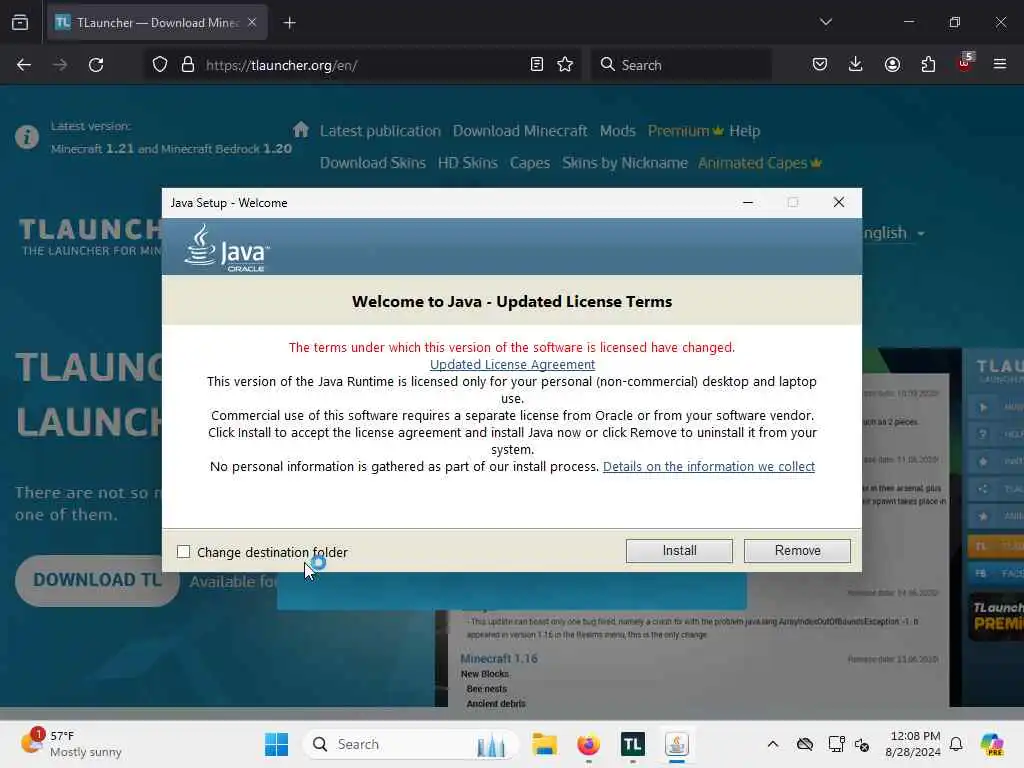Minimize the Java Setup window
The height and width of the screenshot is (768, 1024).
click(x=748, y=202)
